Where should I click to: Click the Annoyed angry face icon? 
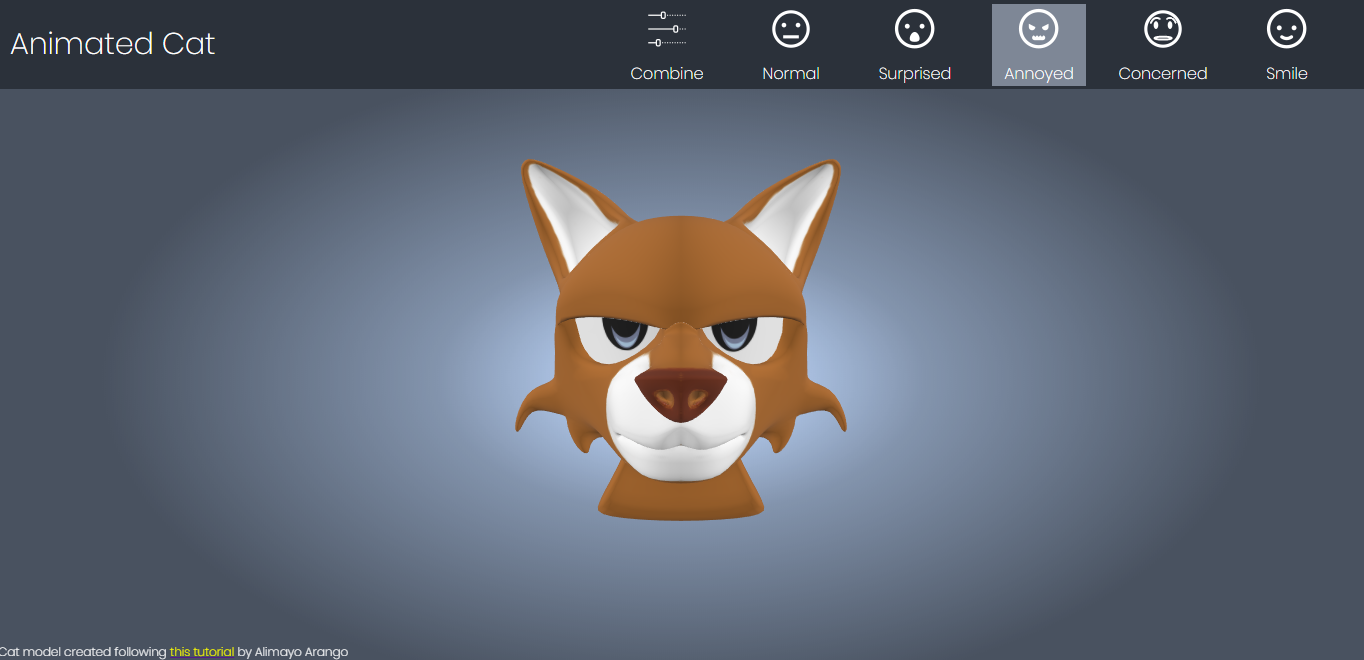coord(1038,29)
